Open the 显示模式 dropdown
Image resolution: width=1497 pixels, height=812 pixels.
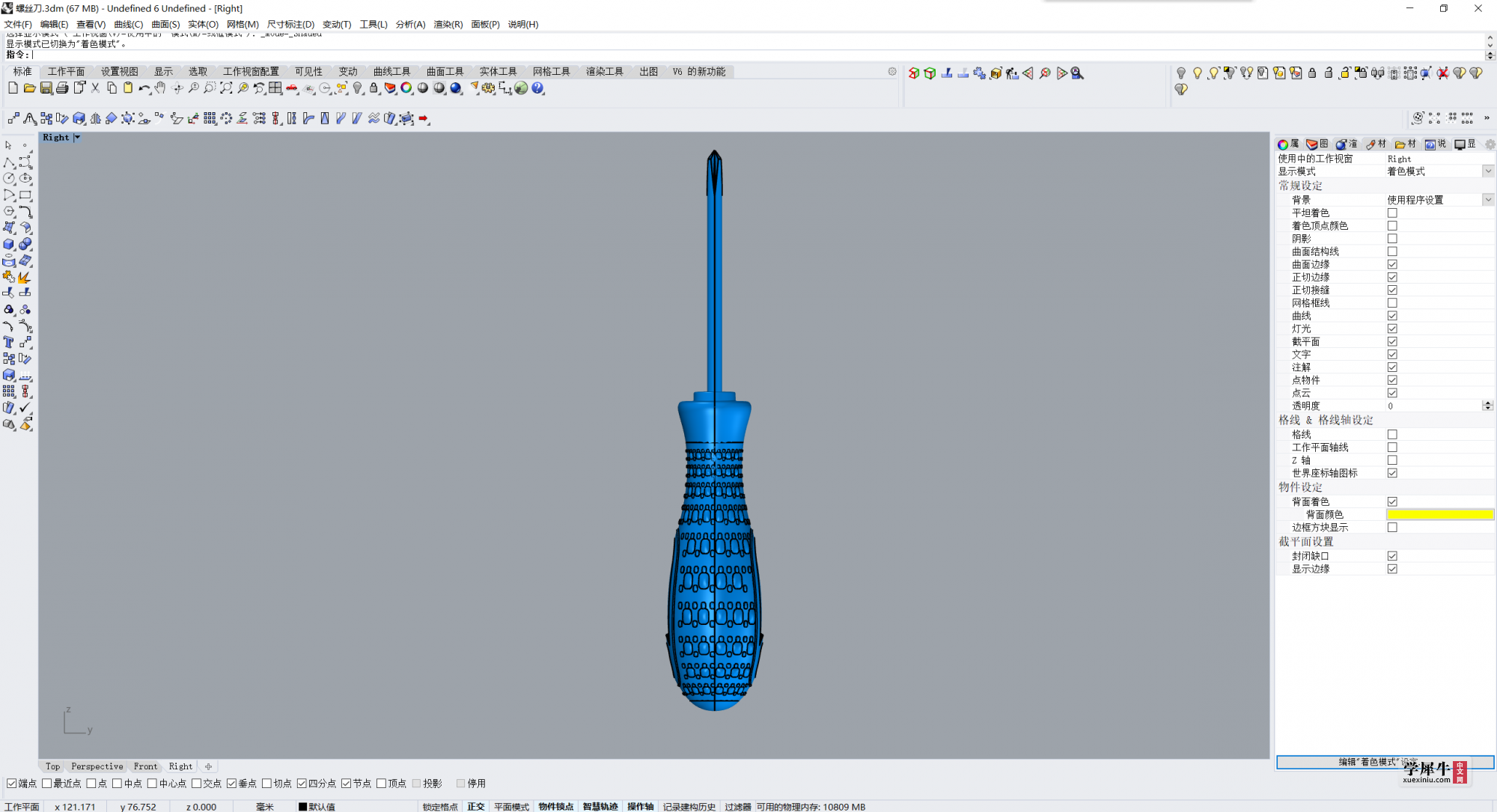(1488, 171)
